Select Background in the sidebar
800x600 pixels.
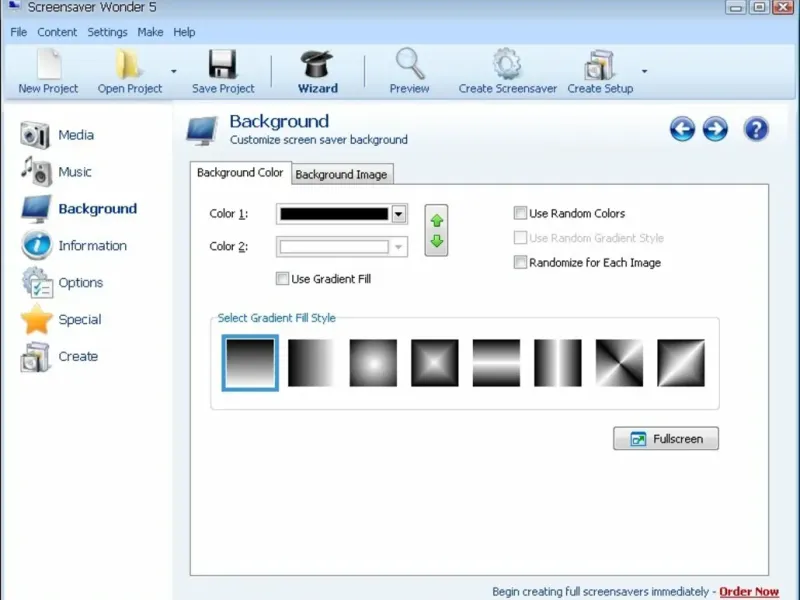[x=79, y=209]
